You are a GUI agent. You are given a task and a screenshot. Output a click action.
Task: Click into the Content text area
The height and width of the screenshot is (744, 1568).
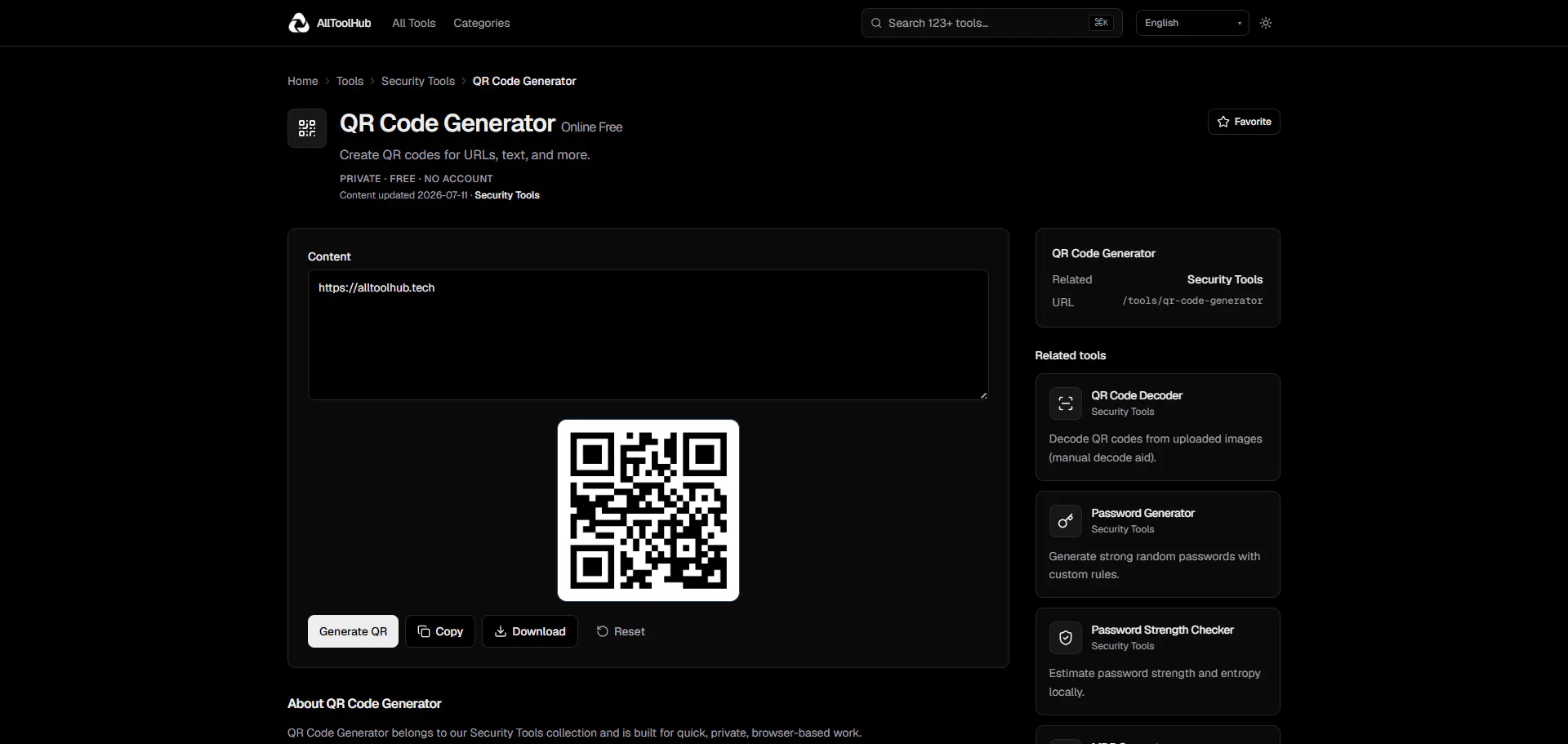pyautogui.click(x=648, y=335)
